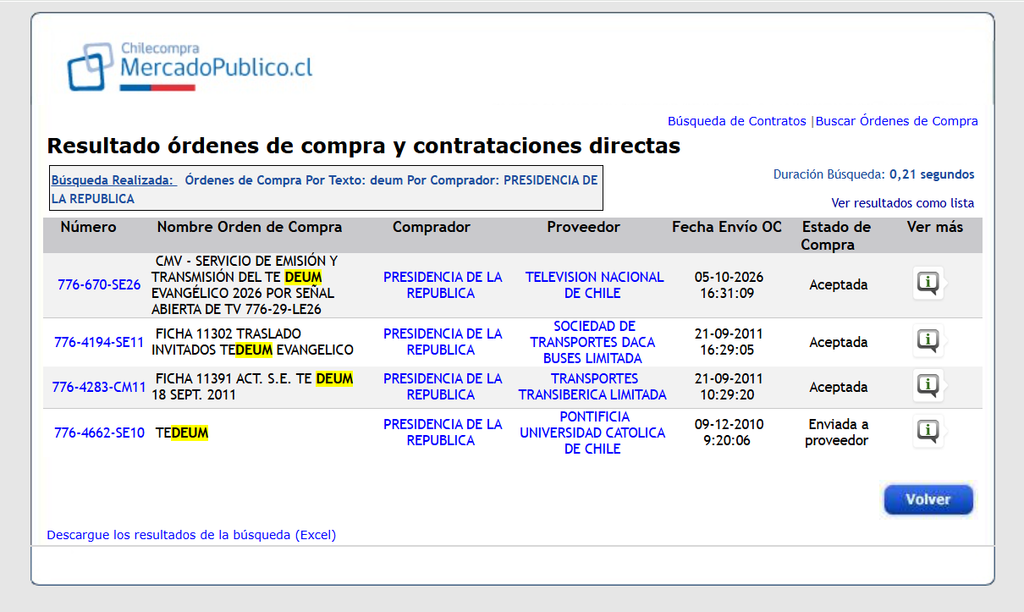
Task: Select the date 21-09-2011 10:29:20
Action: [728, 387]
